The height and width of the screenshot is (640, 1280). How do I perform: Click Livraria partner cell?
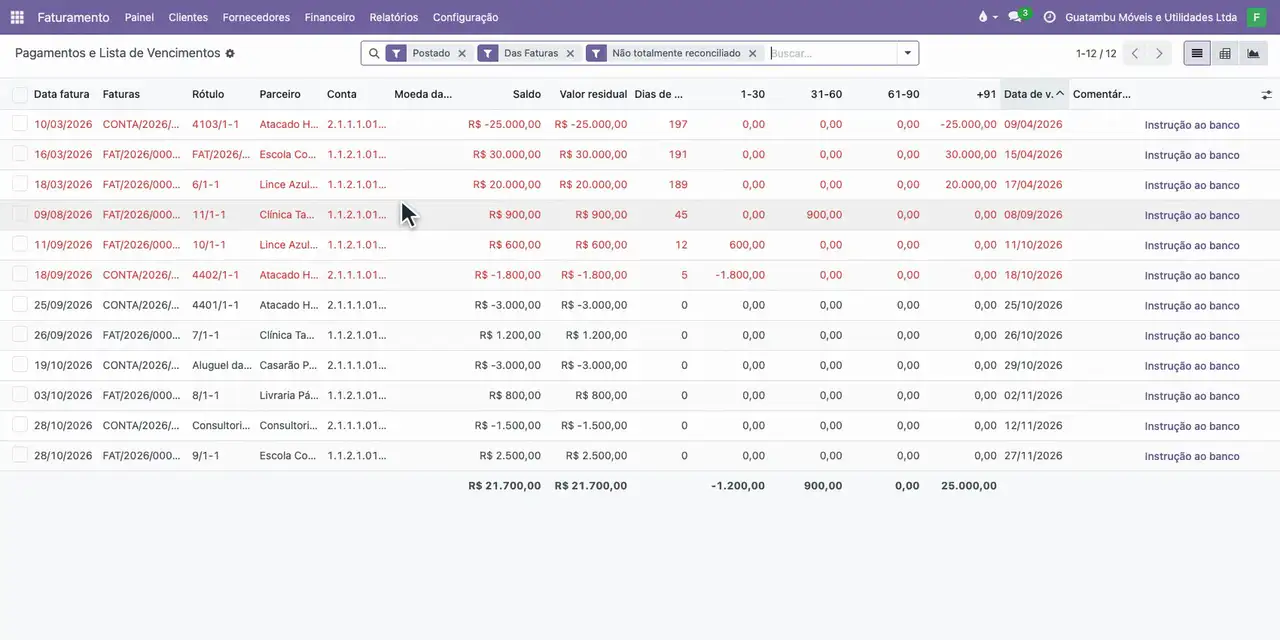click(289, 395)
